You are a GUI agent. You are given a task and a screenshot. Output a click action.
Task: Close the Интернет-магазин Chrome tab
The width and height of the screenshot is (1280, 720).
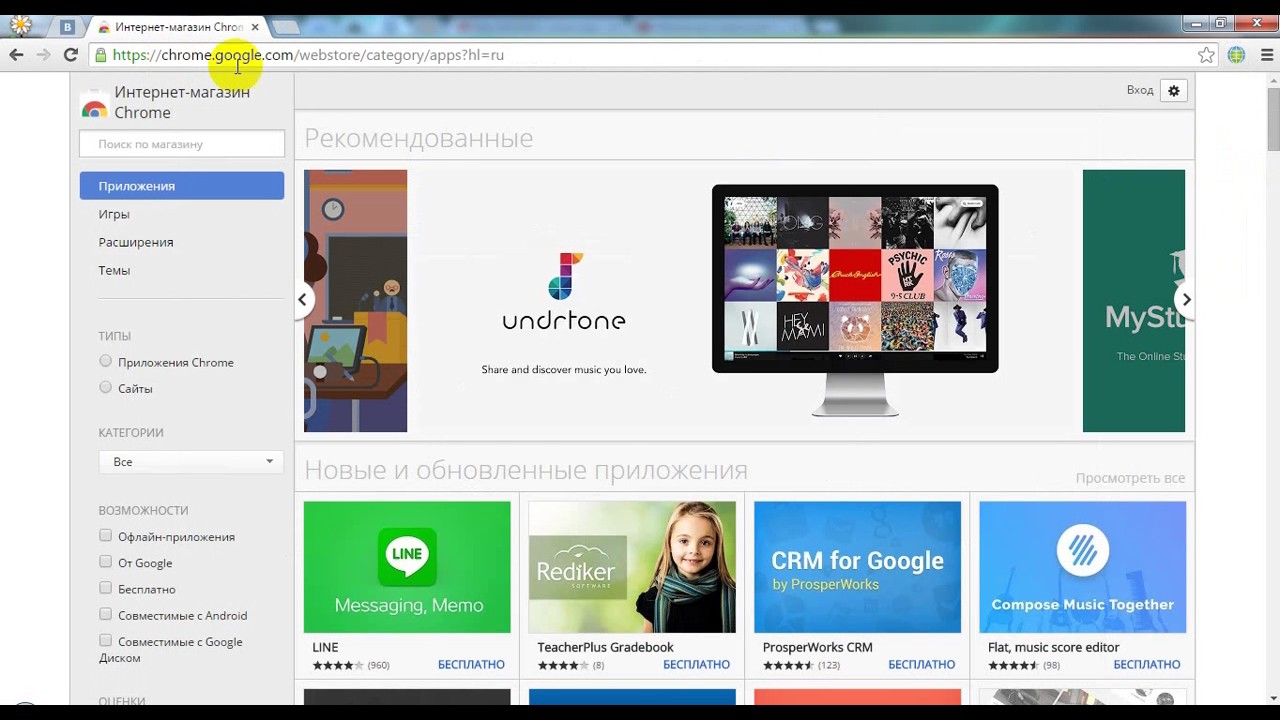[x=255, y=27]
